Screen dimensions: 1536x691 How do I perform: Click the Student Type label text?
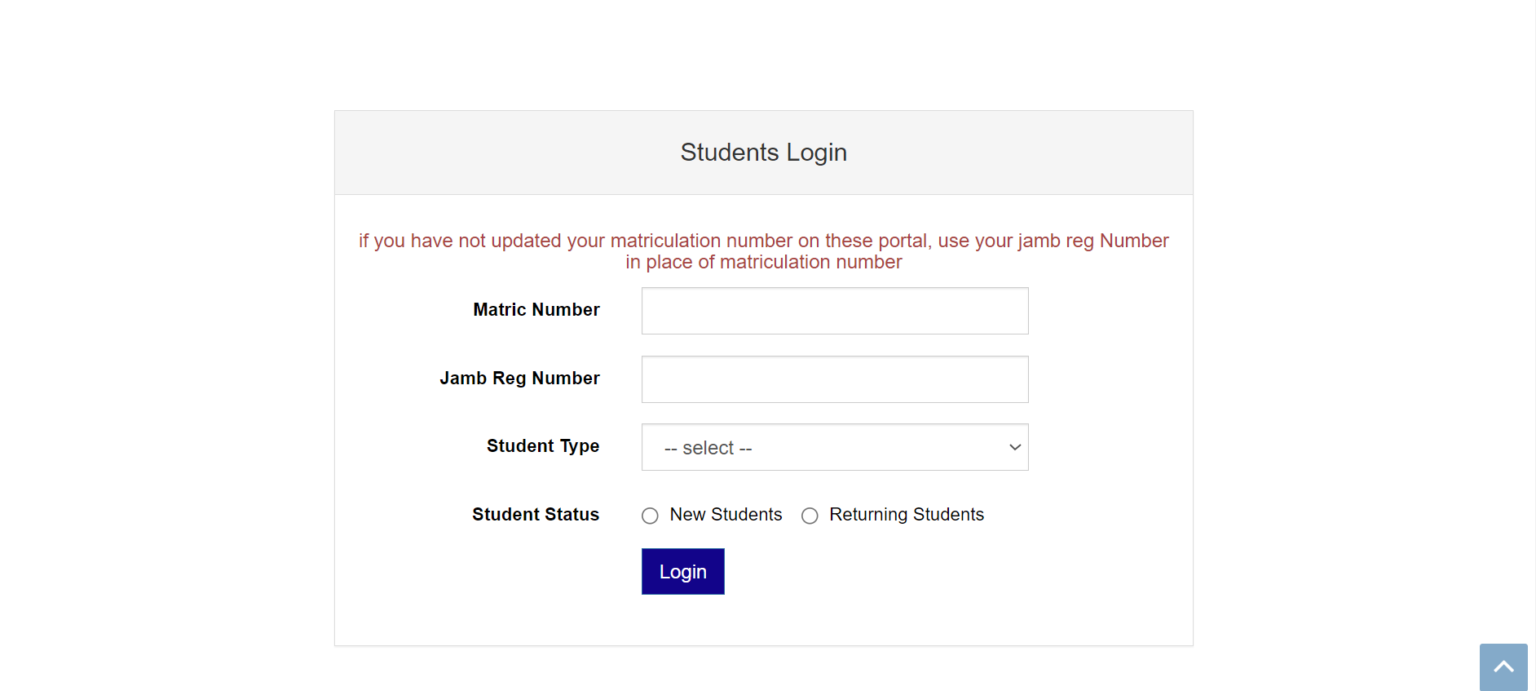tap(543, 446)
